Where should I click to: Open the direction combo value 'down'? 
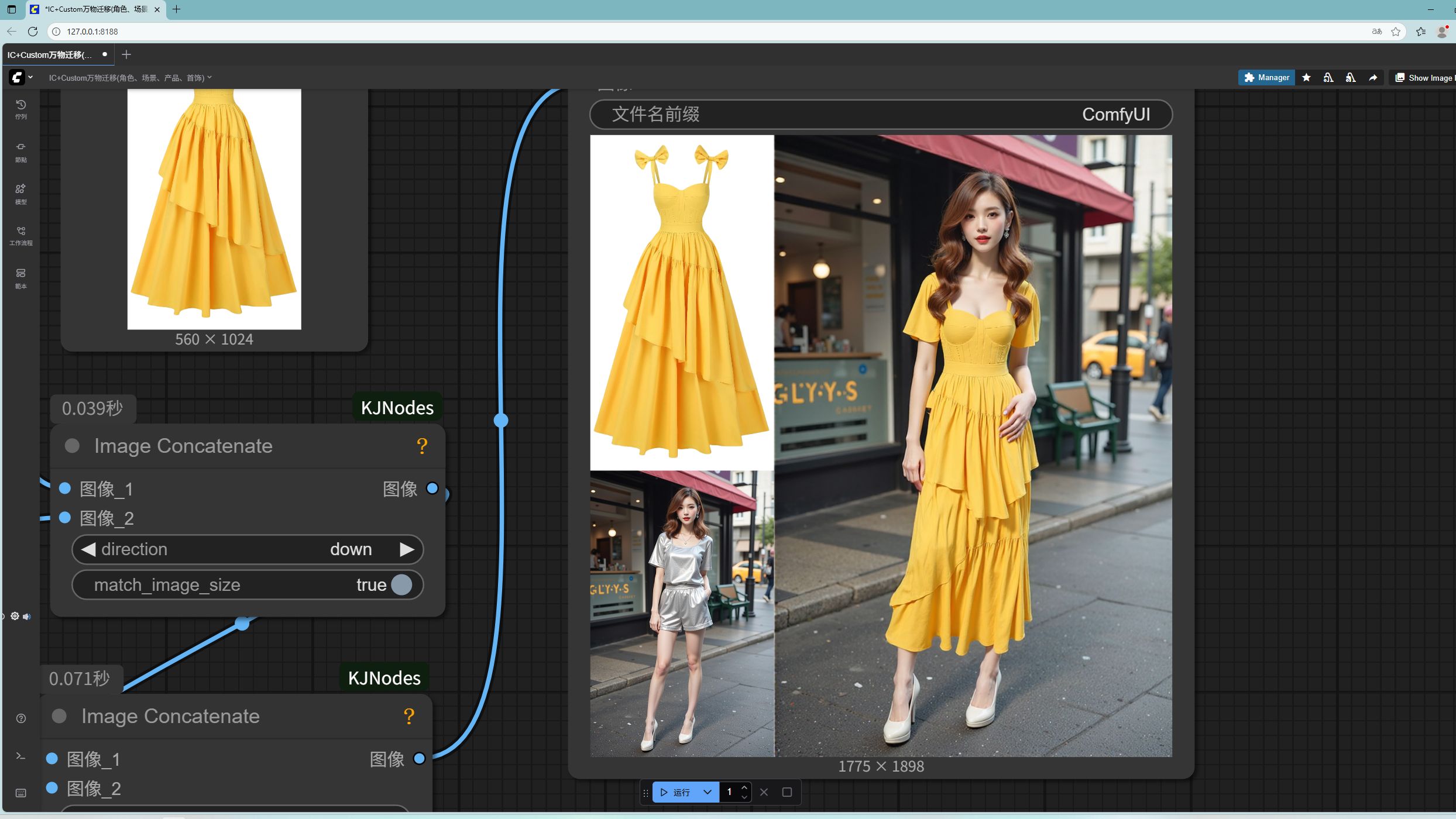point(351,549)
